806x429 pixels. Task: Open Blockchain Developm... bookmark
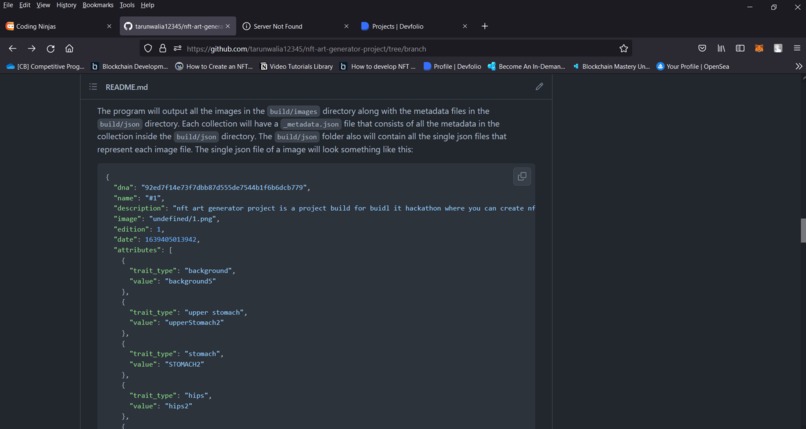(130, 66)
